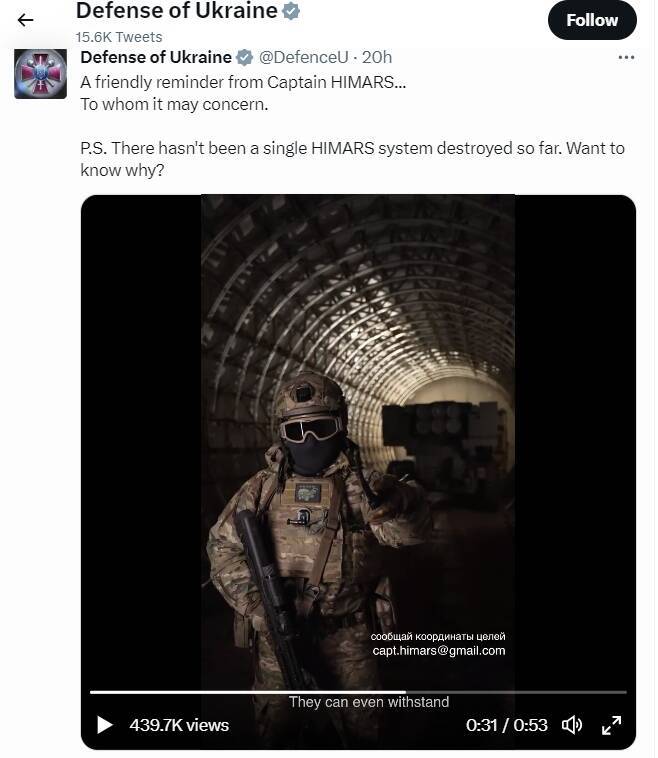The width and height of the screenshot is (658, 758).
Task: Mute the video using the speaker icon
Action: click(x=572, y=725)
